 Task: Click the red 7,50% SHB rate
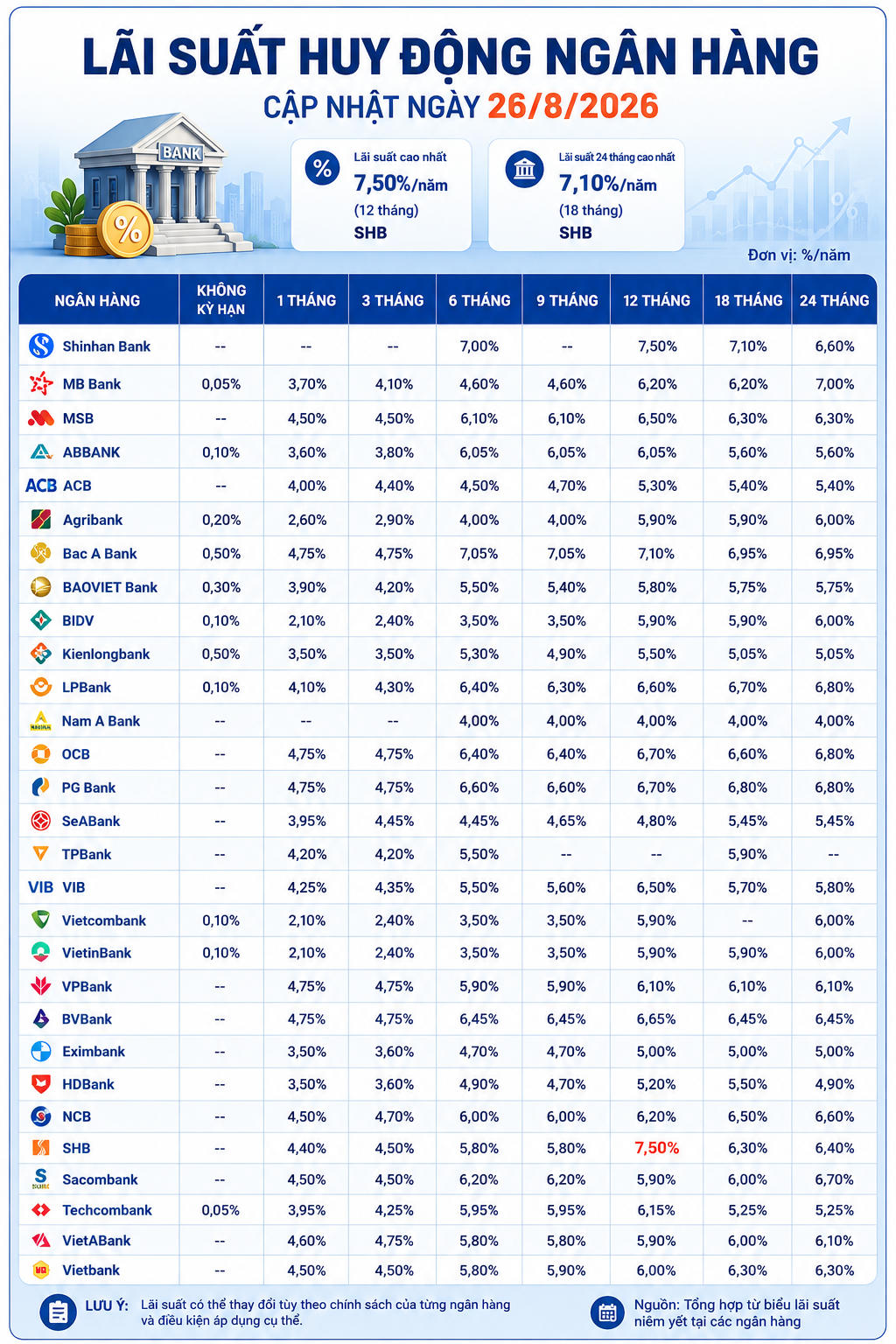pyautogui.click(x=657, y=1148)
